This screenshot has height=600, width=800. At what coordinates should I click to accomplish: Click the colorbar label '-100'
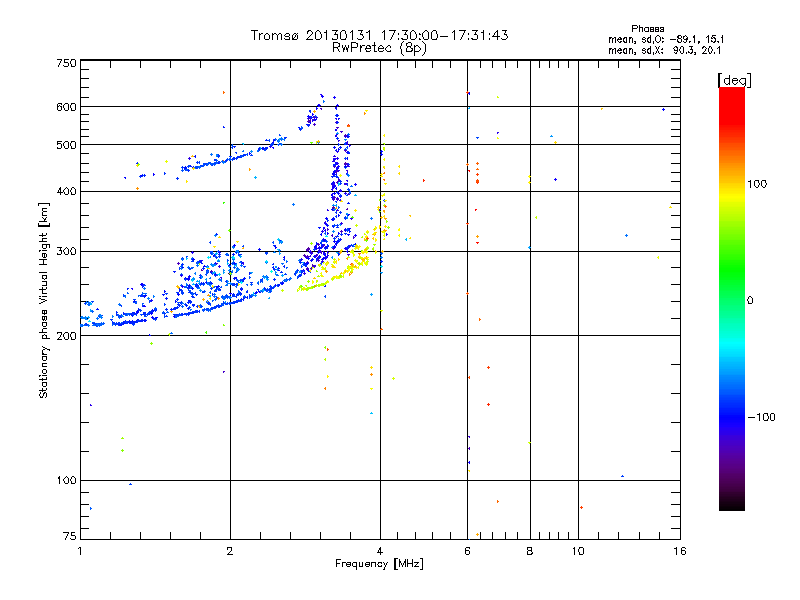click(761, 417)
